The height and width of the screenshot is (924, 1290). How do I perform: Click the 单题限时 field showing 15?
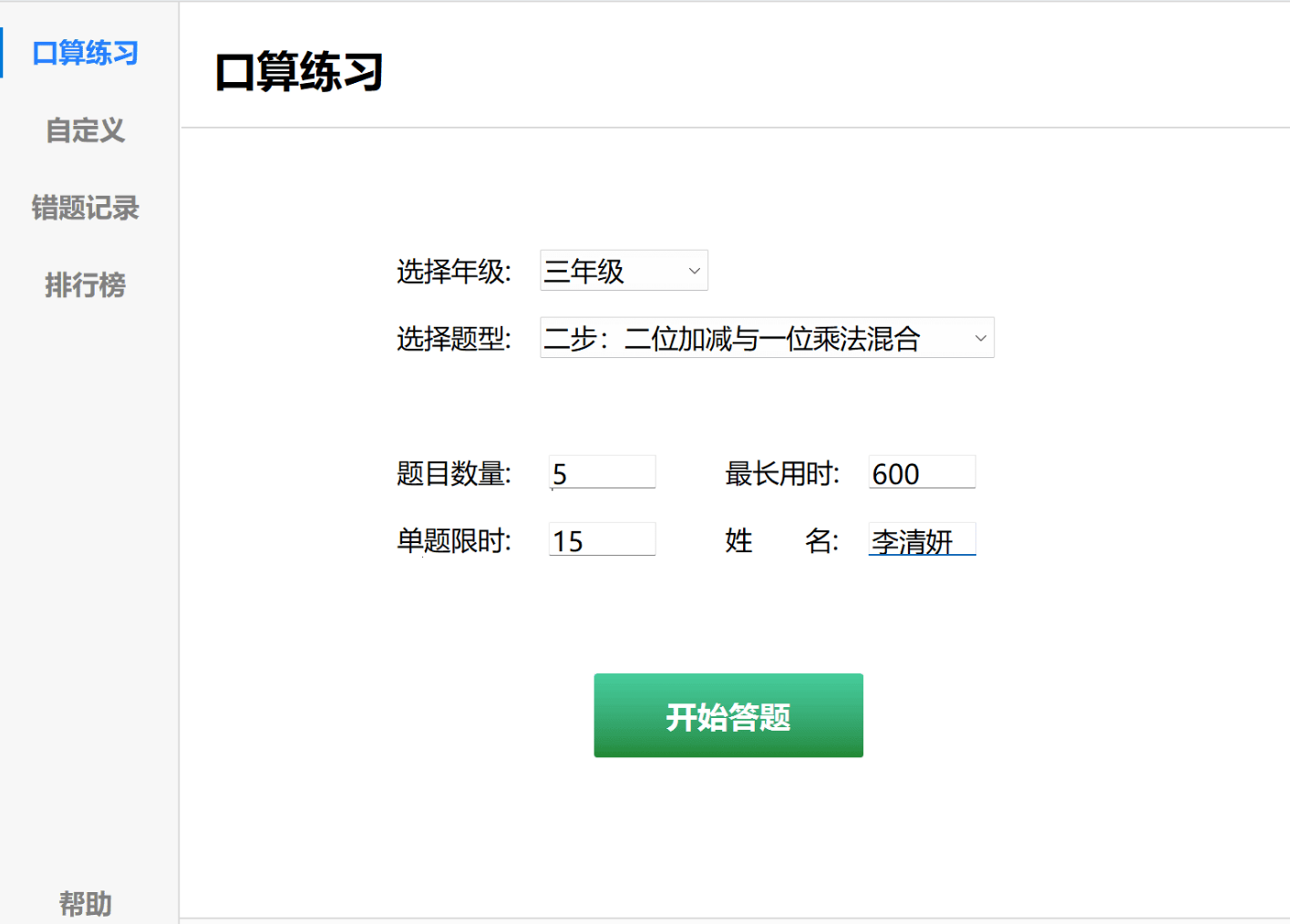(602, 540)
